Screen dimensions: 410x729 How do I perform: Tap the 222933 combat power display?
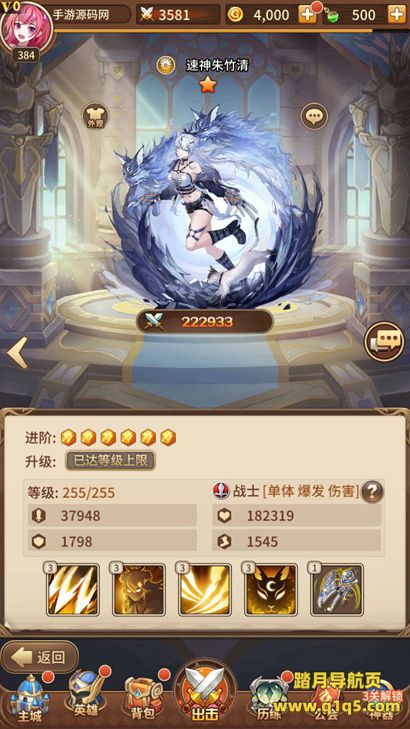tap(205, 322)
